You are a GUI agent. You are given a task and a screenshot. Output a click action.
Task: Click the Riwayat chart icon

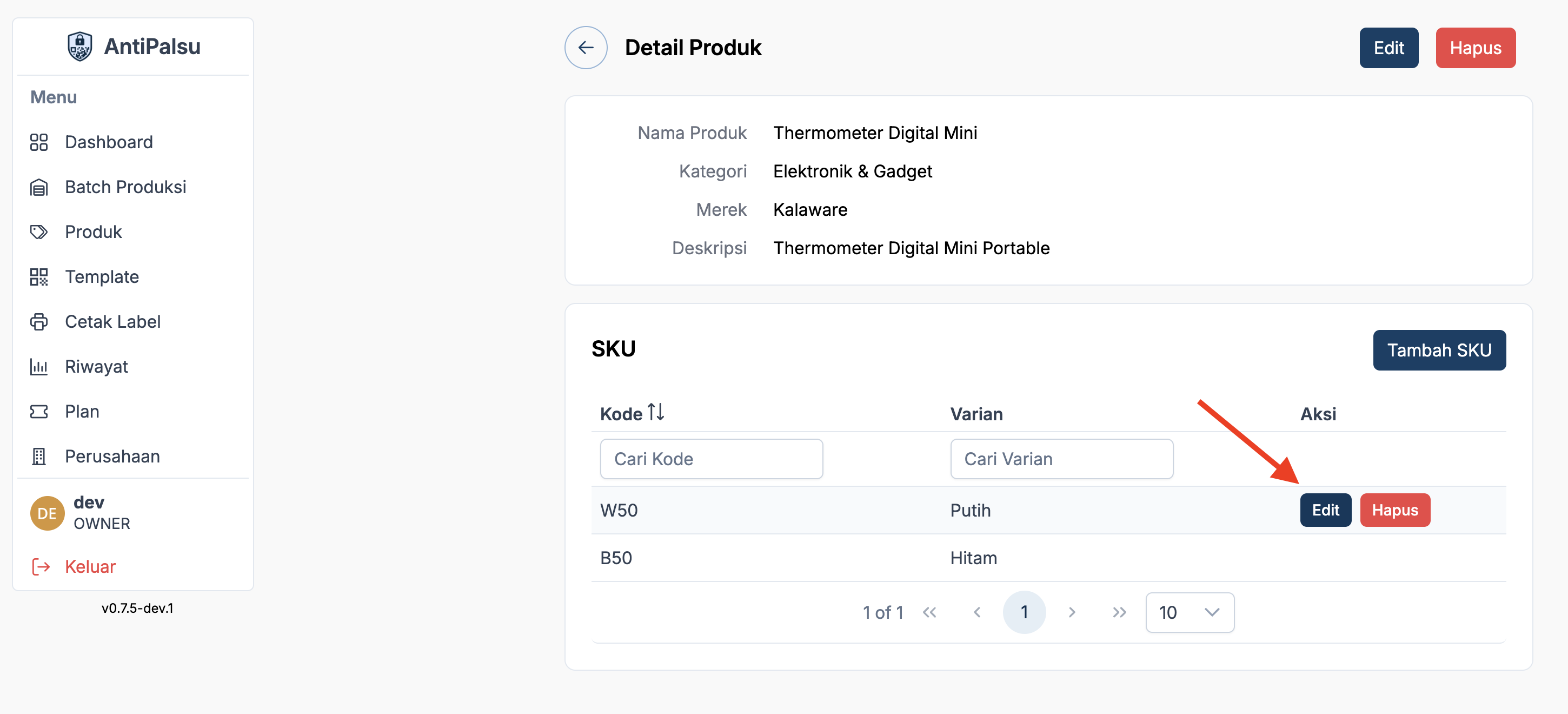tap(39, 366)
